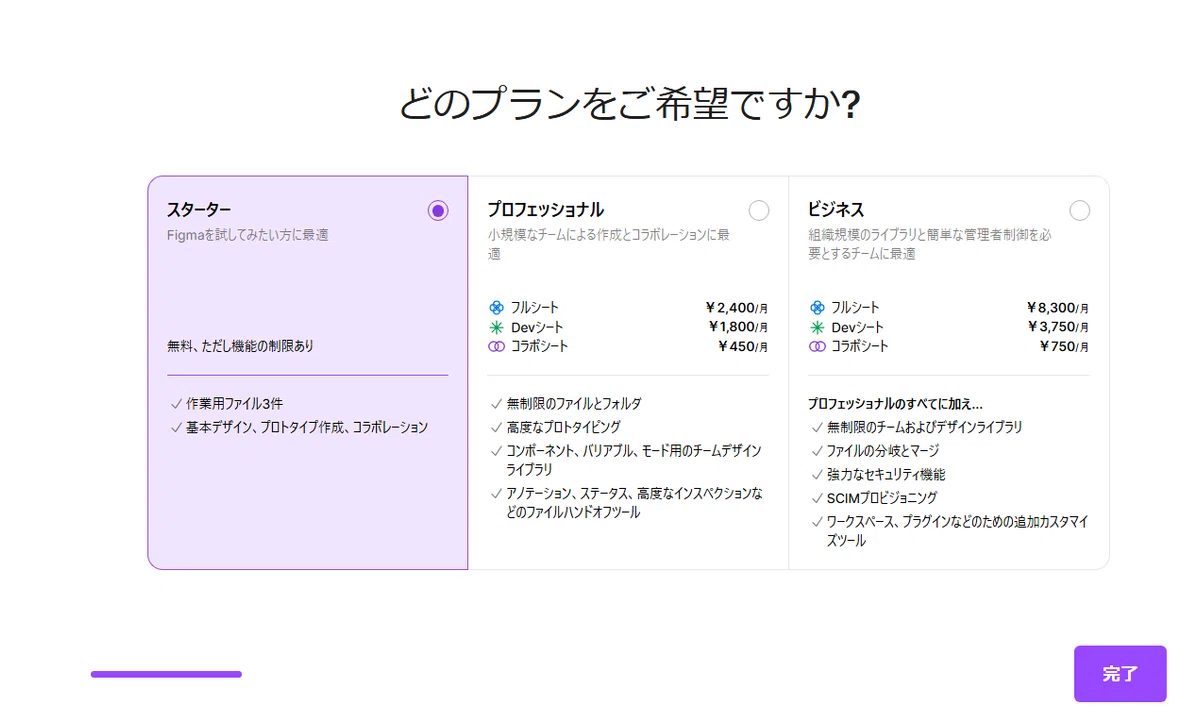Click the Devシート icon in ビジネス plan
1200x722 pixels.
pos(818,327)
